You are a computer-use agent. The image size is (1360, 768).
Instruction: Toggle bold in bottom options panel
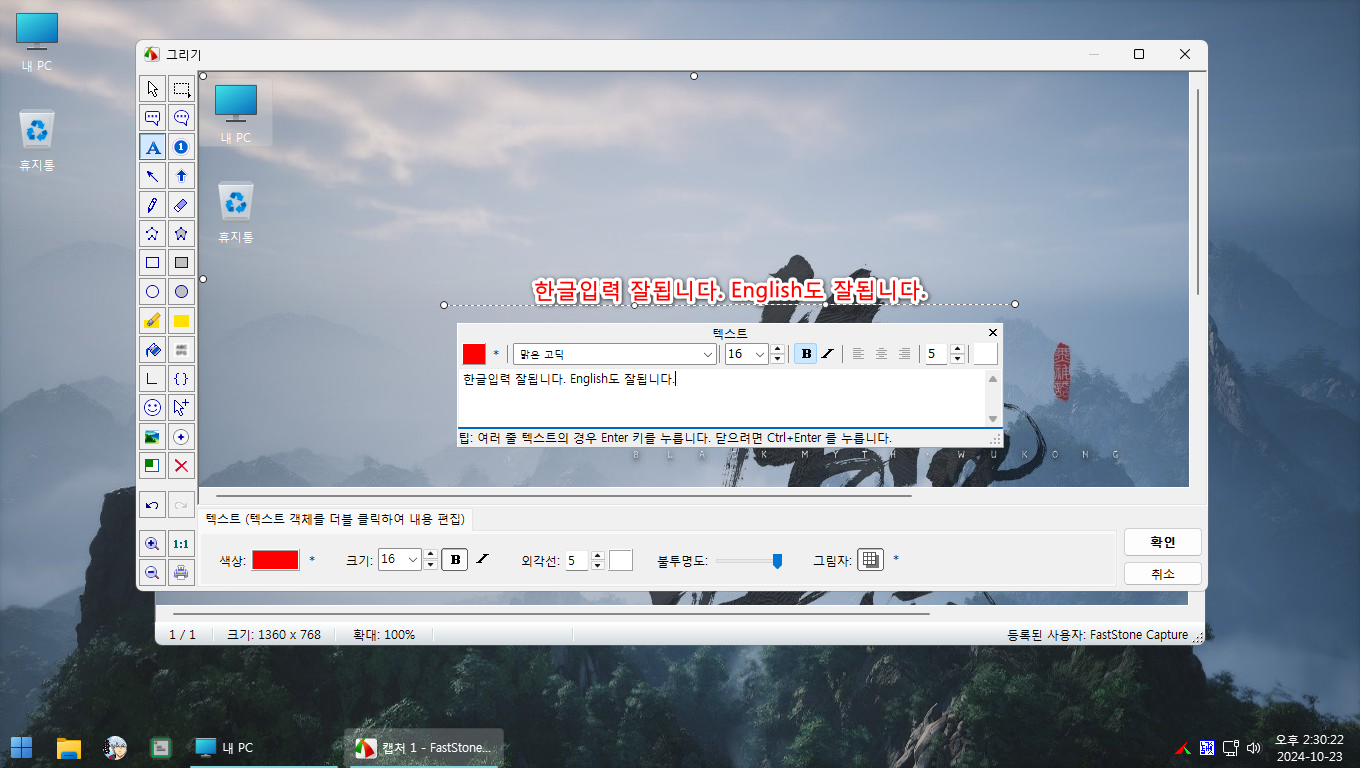[x=455, y=560]
